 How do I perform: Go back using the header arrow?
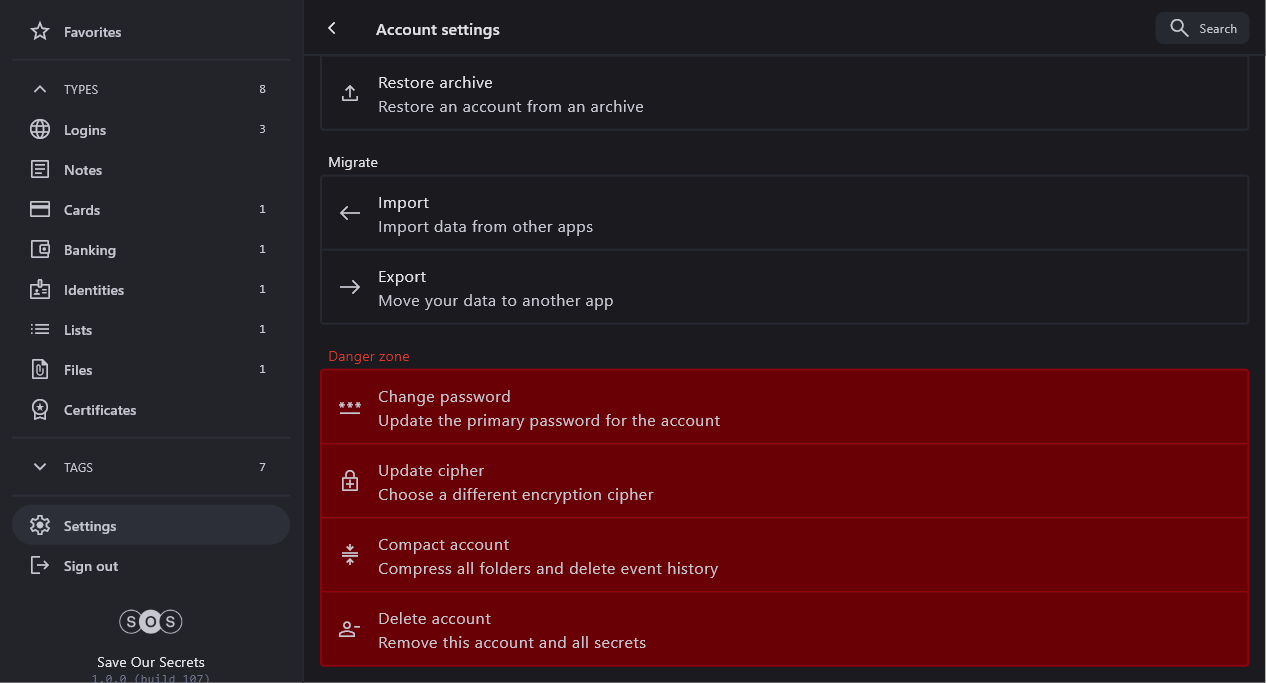pos(332,29)
